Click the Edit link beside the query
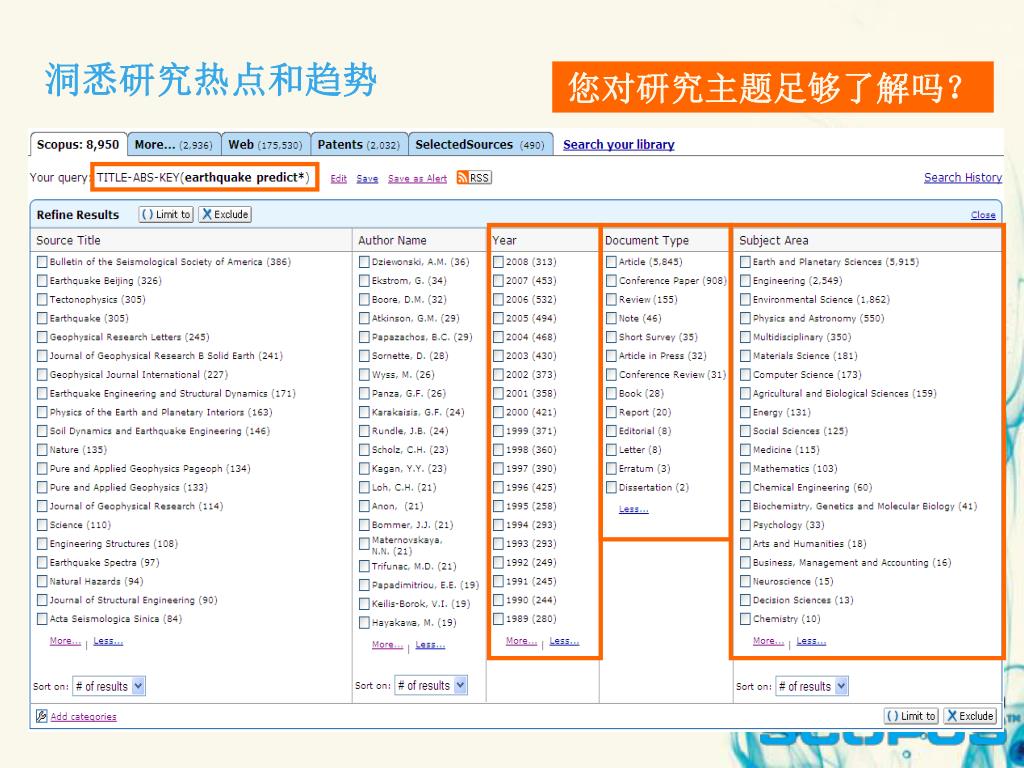Viewport: 1024px width, 768px height. [338, 178]
